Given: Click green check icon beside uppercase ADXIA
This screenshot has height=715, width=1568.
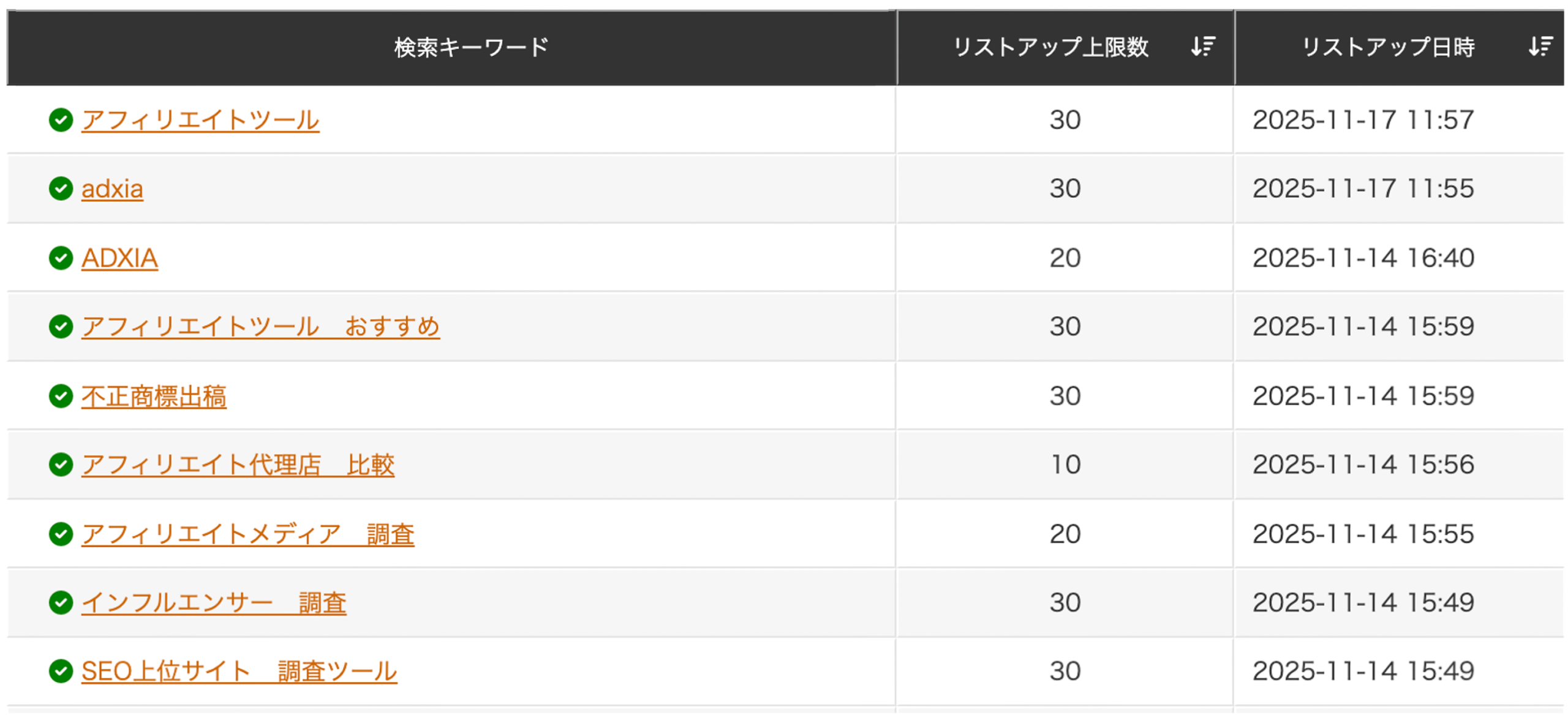Looking at the screenshot, I should [x=61, y=258].
